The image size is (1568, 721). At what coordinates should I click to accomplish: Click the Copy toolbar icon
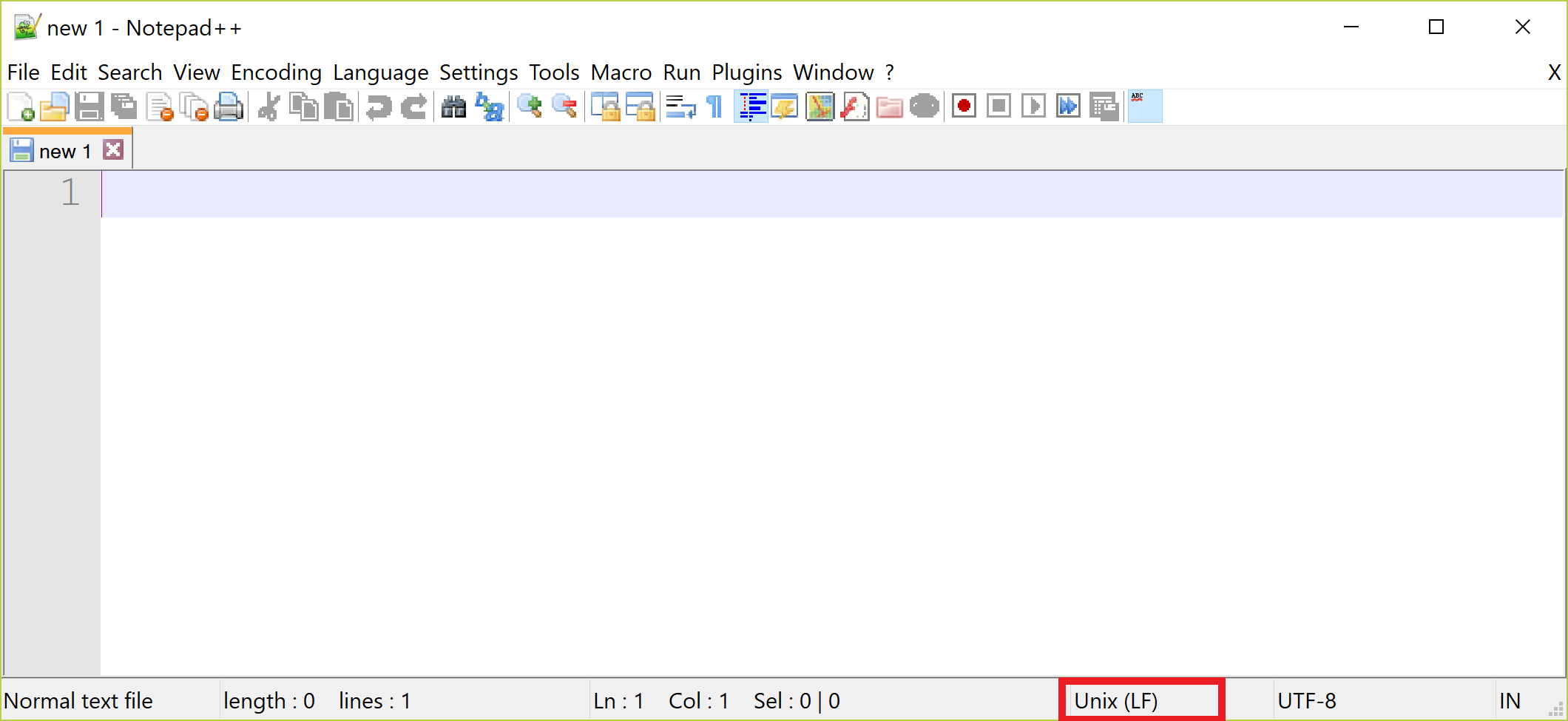304,107
